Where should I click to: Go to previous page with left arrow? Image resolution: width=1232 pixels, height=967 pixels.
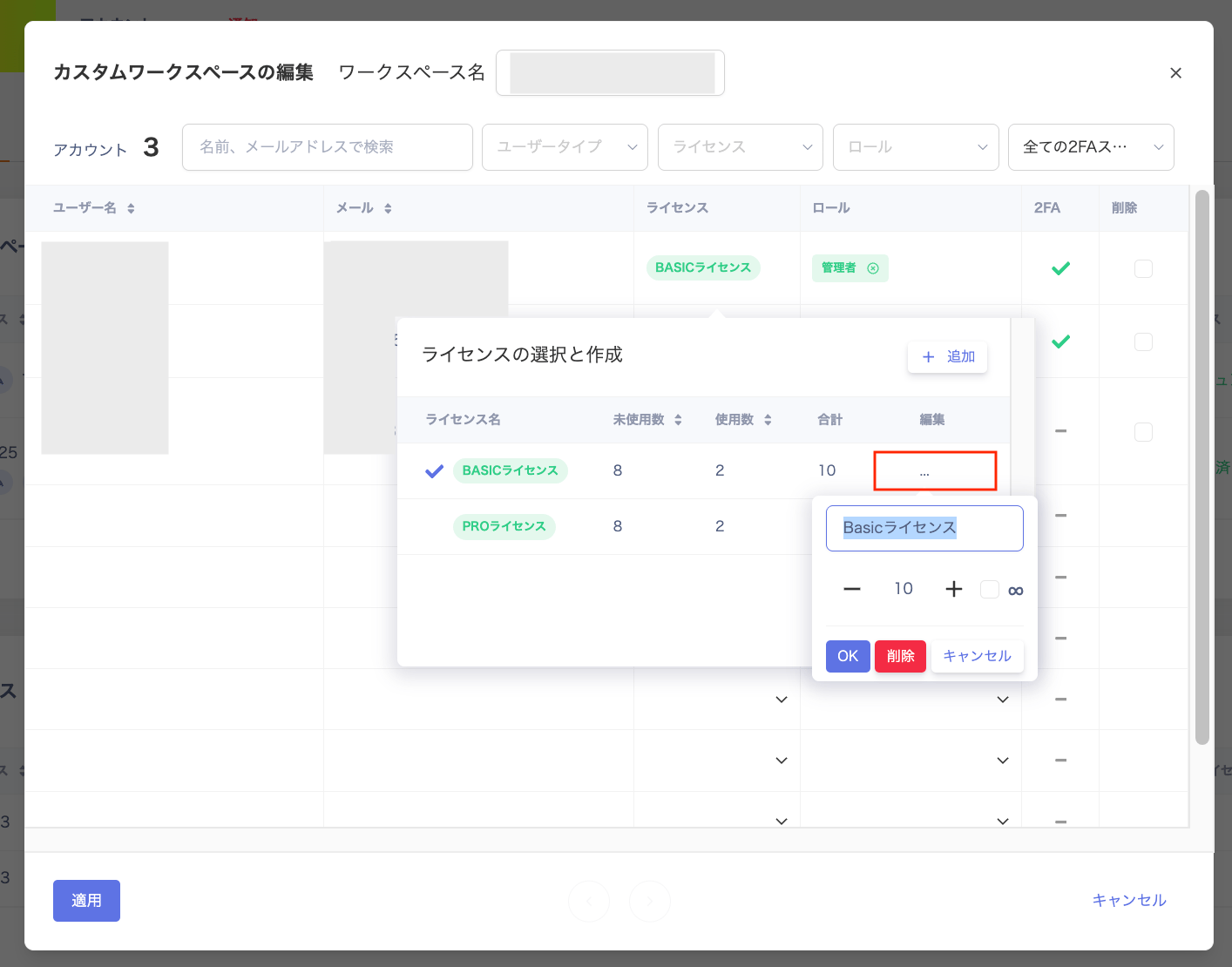(590, 902)
